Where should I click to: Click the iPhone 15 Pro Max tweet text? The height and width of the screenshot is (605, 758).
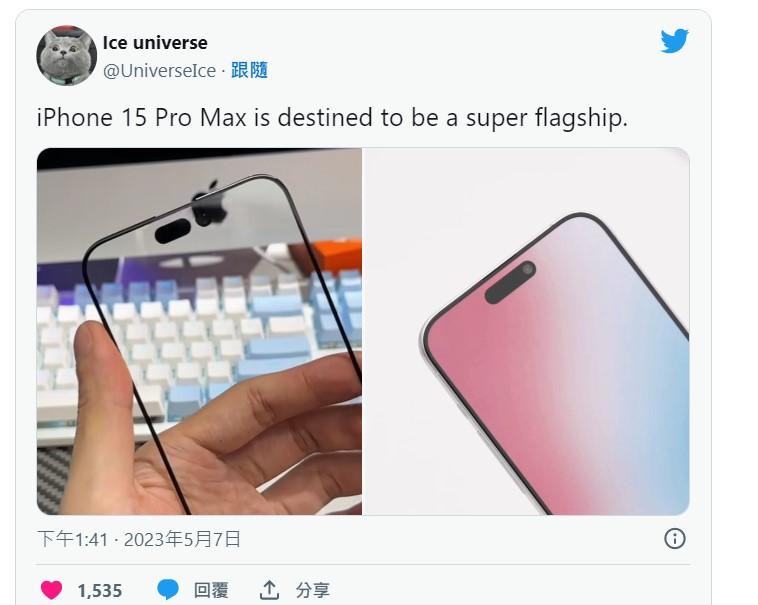click(332, 118)
